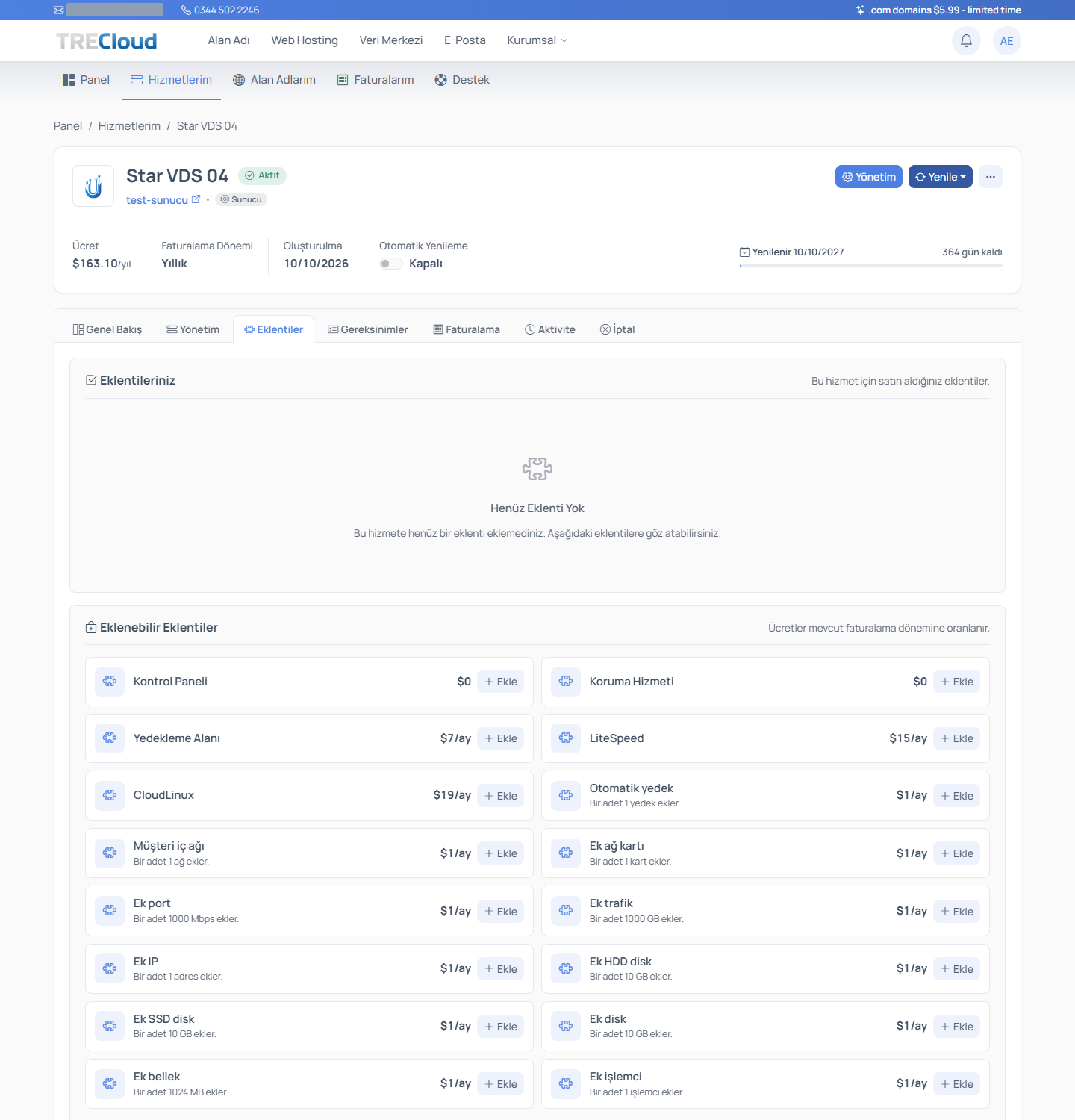Image resolution: width=1075 pixels, height=1120 pixels.
Task: Open the Yenile dropdown button
Action: pos(941,177)
